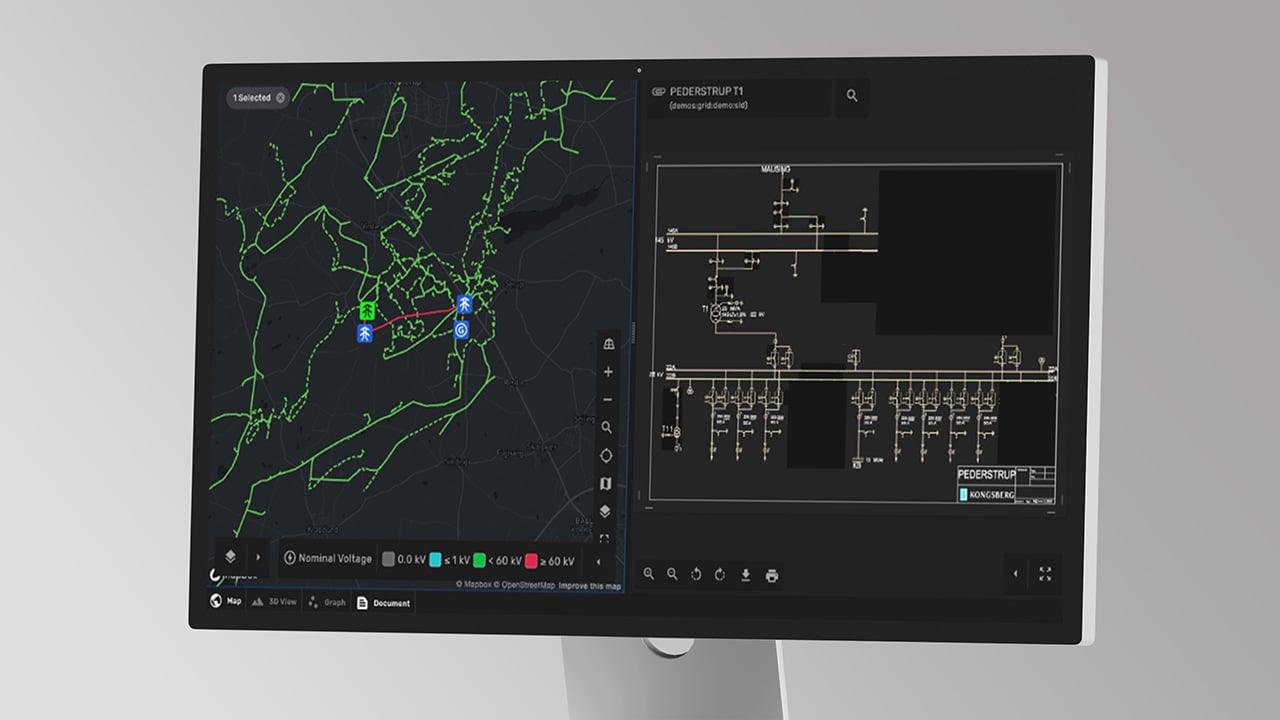The height and width of the screenshot is (720, 1280).
Task: Toggle the map layers stack in right toolbar
Action: point(605,511)
